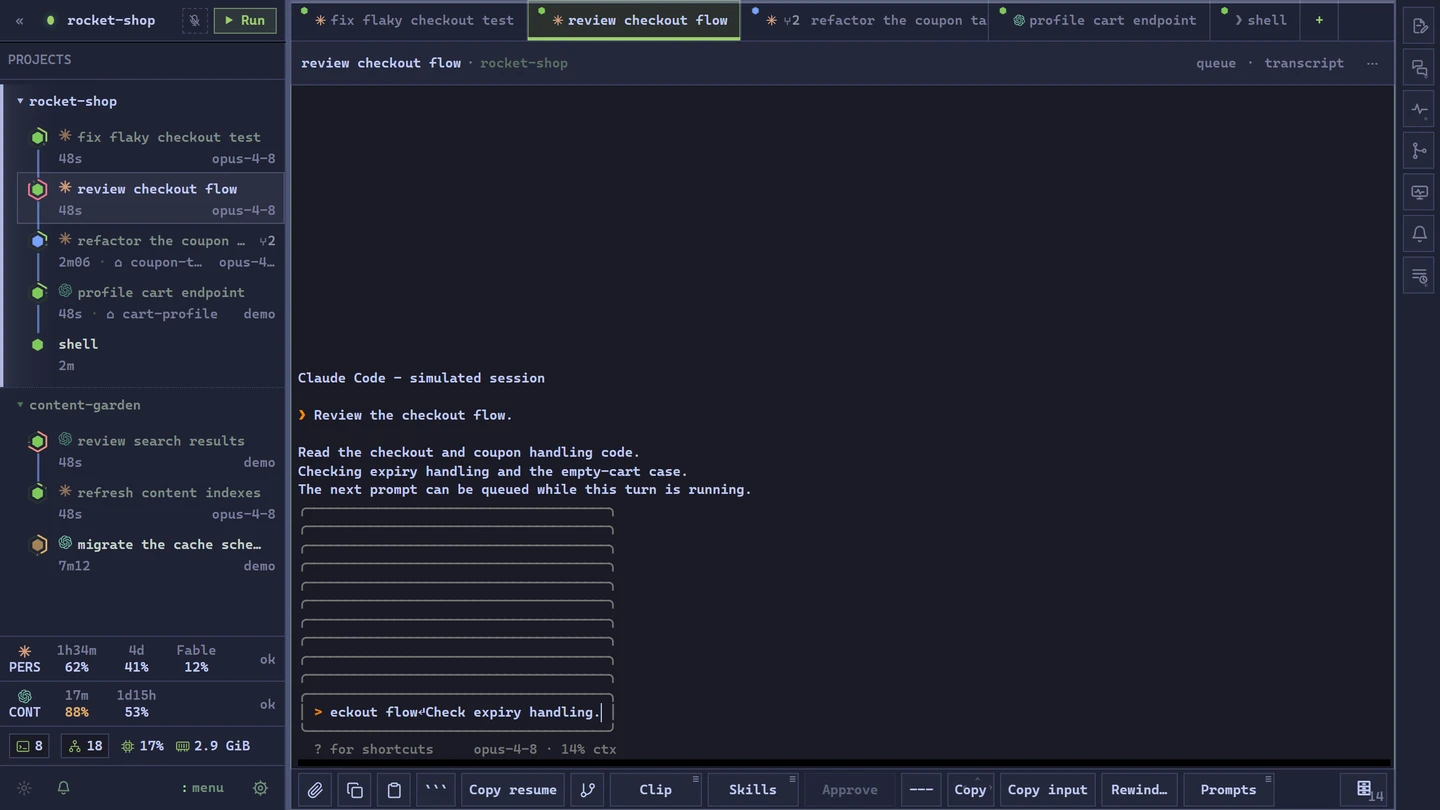The image size is (1440, 810).
Task: Click the terminal count badge showing 8
Action: pyautogui.click(x=29, y=746)
